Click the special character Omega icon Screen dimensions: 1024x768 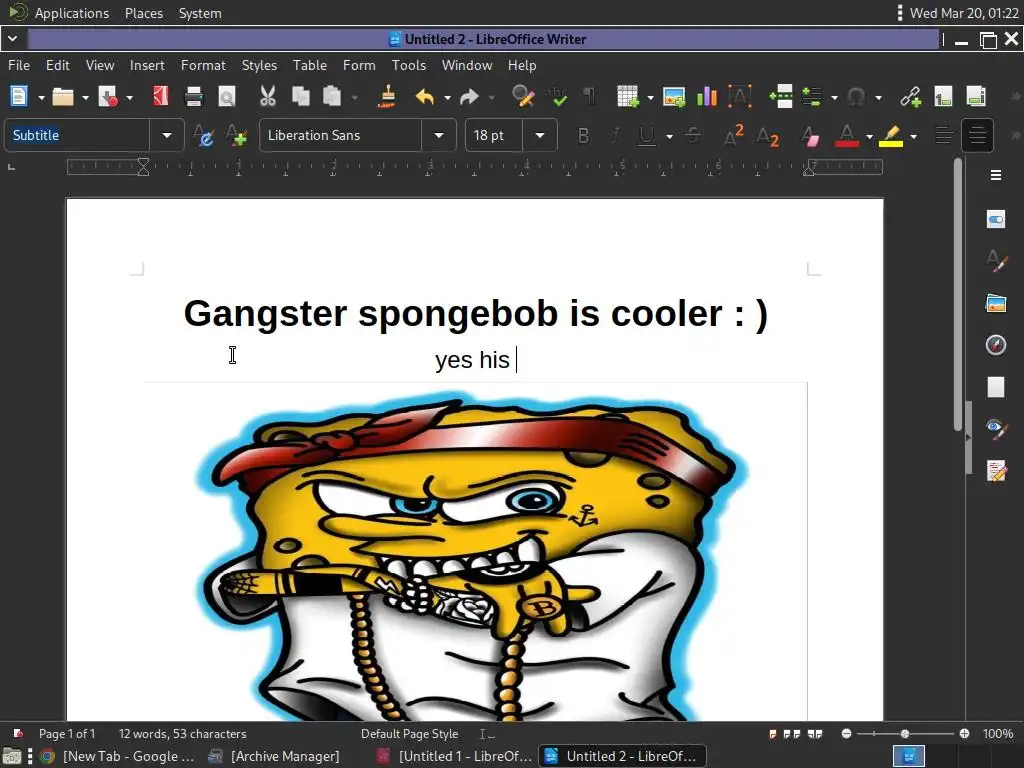[x=856, y=97]
